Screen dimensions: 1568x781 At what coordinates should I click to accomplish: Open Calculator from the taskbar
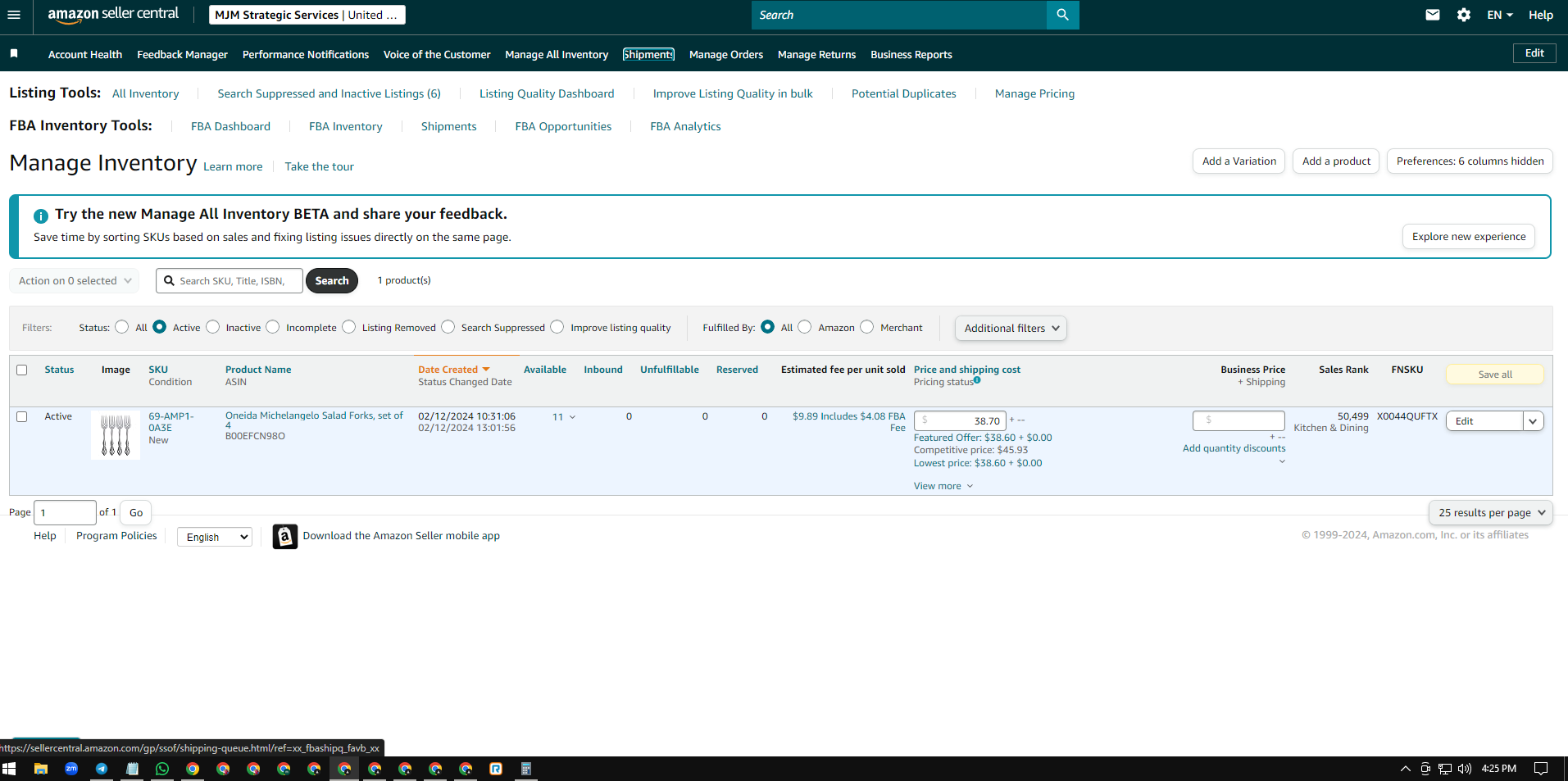coord(526,769)
